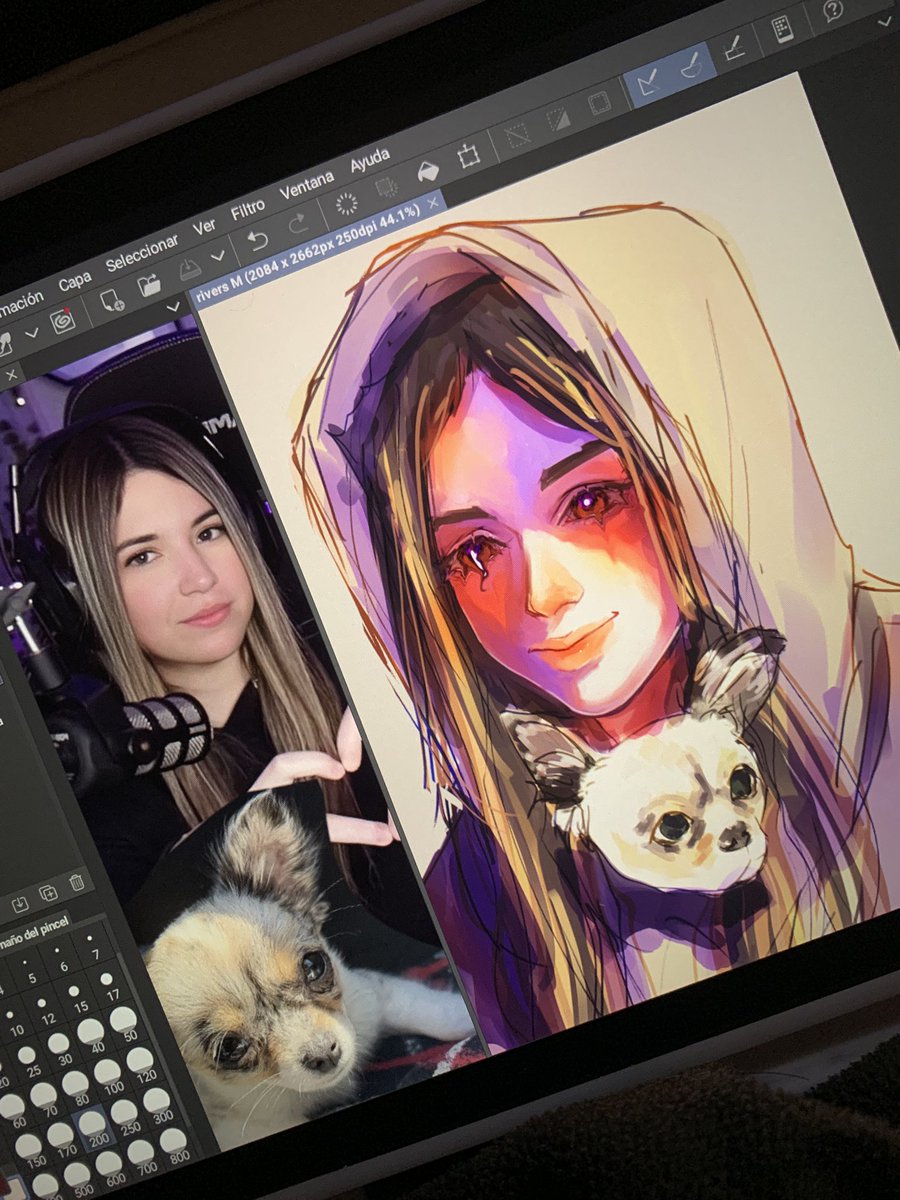Viewport: 900px width, 1200px height.
Task: Click the Fill bucket icon in the command bar
Action: point(427,171)
